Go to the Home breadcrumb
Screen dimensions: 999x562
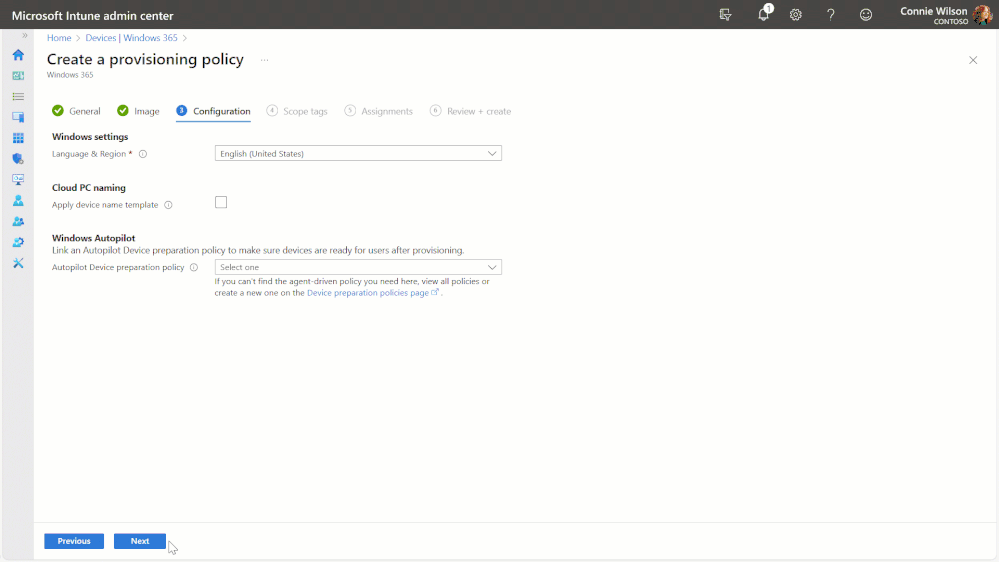59,38
